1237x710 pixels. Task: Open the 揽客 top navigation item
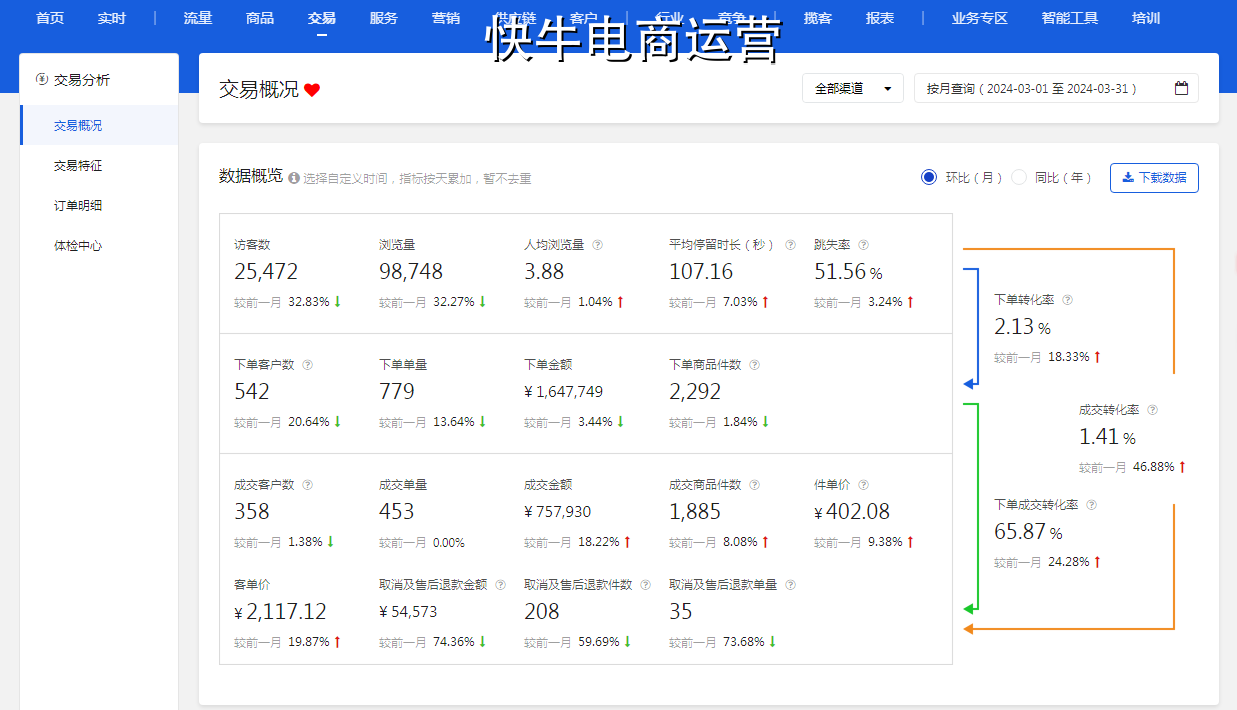tap(818, 18)
